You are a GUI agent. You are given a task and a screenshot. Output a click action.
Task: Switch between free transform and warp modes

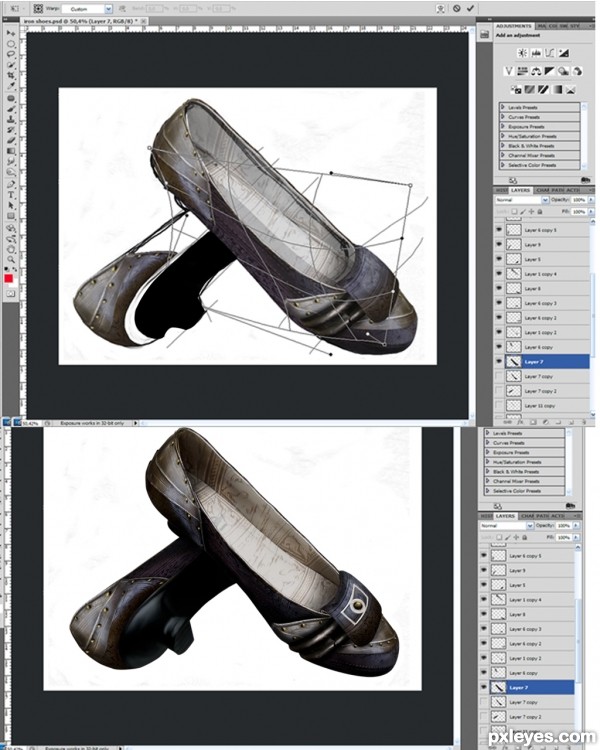coord(441,9)
